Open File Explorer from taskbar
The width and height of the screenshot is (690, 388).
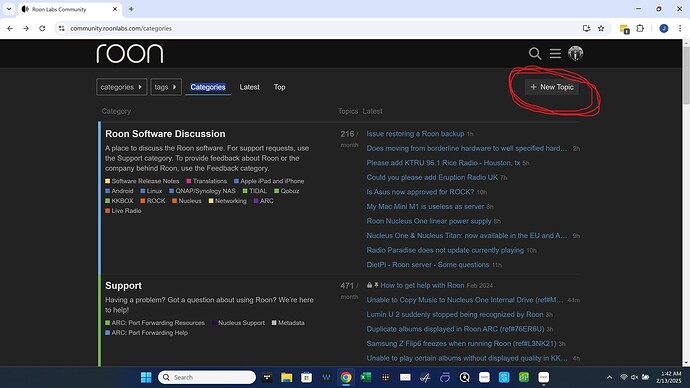click(x=286, y=377)
